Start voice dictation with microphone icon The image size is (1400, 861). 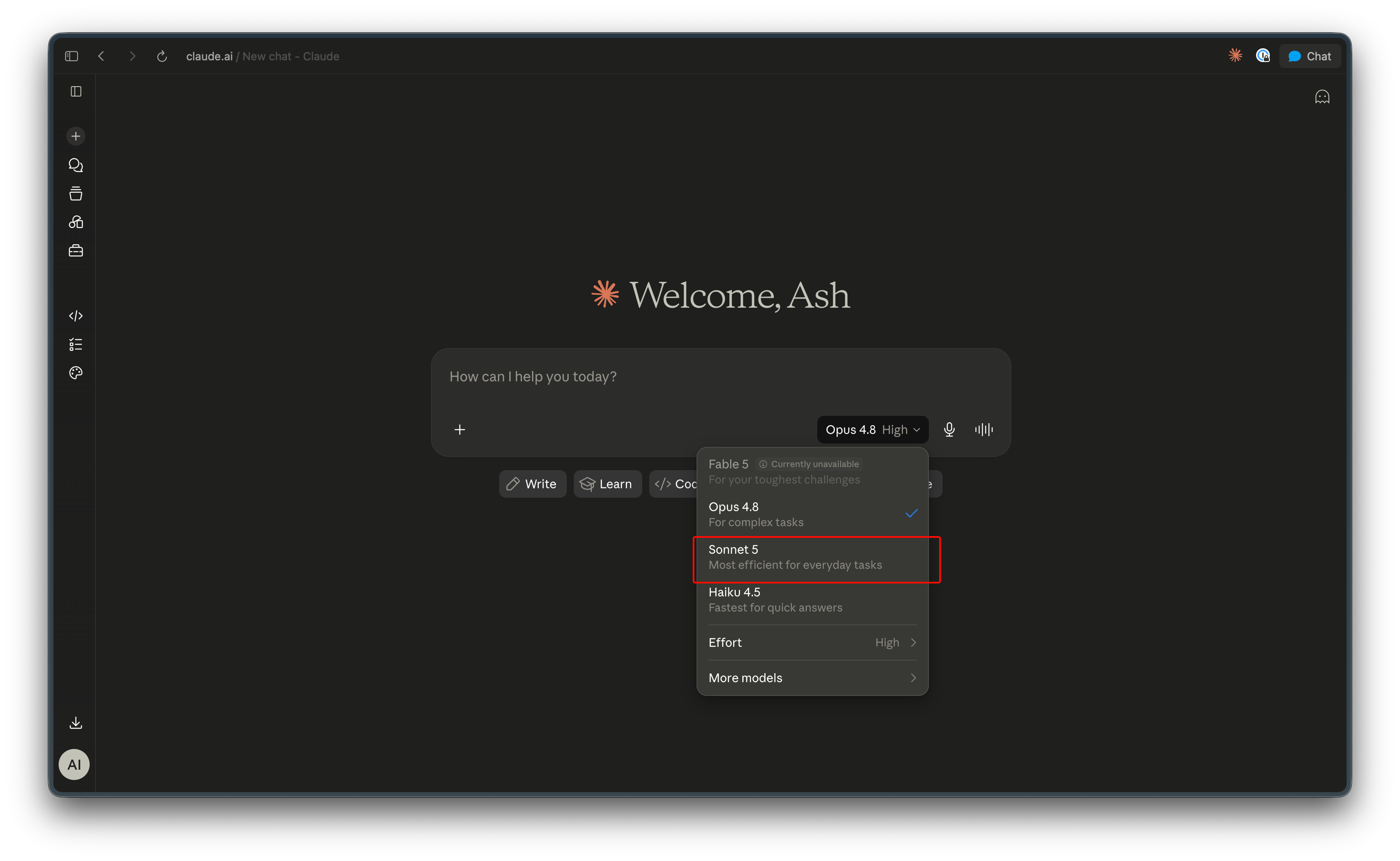(x=949, y=429)
